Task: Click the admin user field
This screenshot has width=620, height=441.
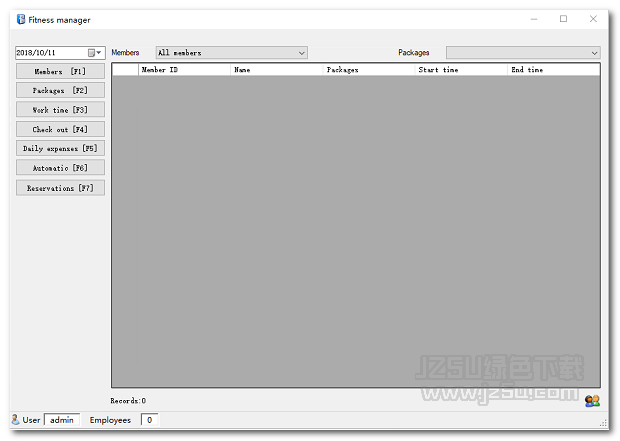Action: [x=62, y=420]
